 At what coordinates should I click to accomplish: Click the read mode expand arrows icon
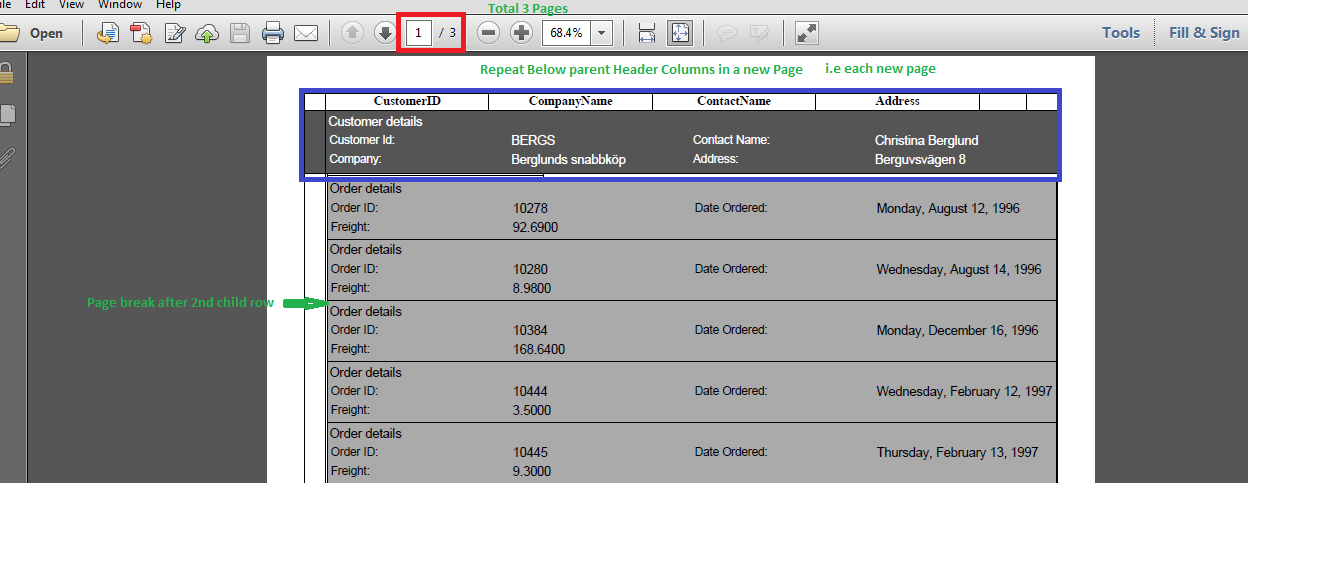[807, 33]
